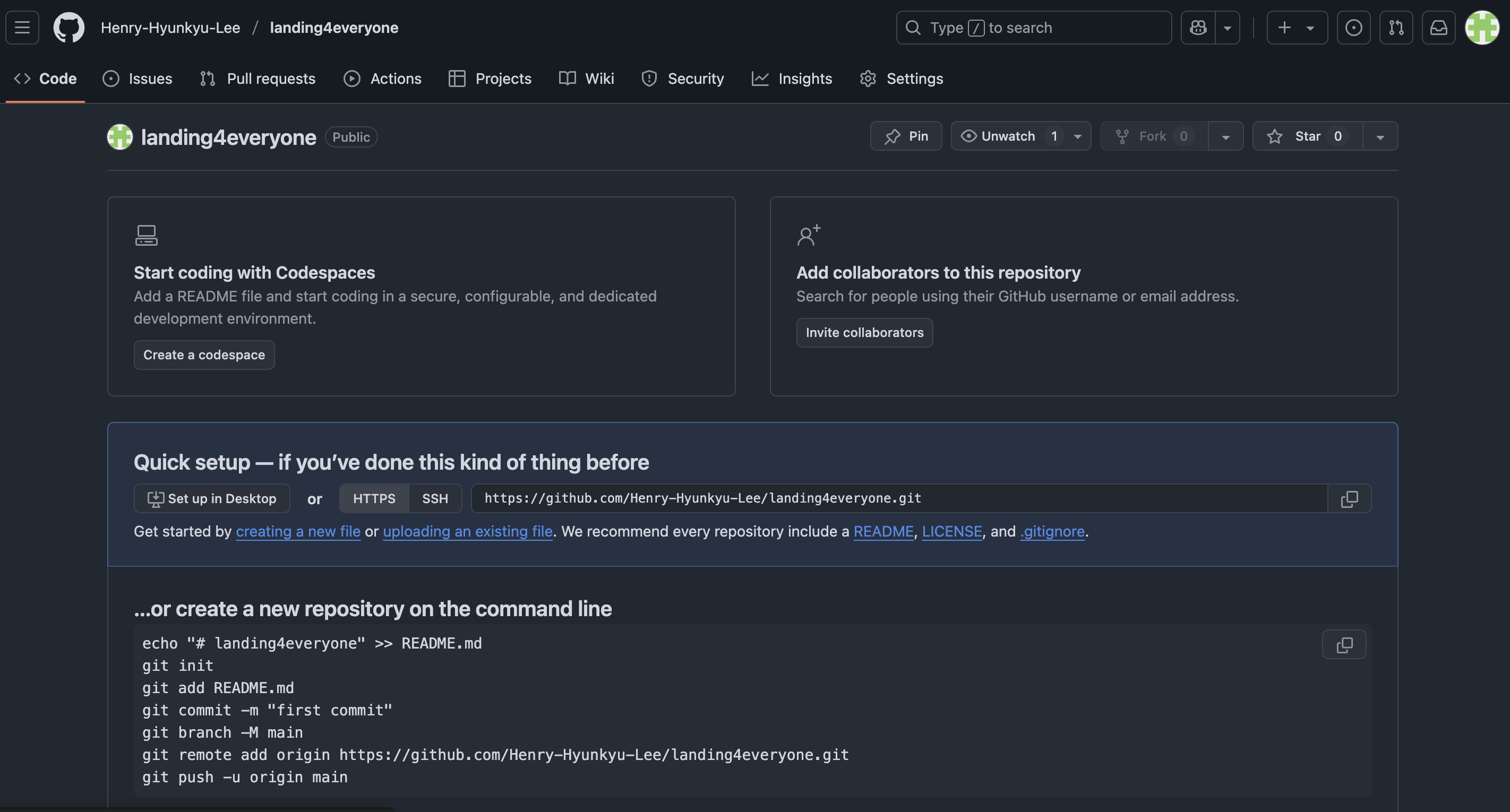Click the Fork button
Screen dimensions: 1510x812
click(1154, 136)
